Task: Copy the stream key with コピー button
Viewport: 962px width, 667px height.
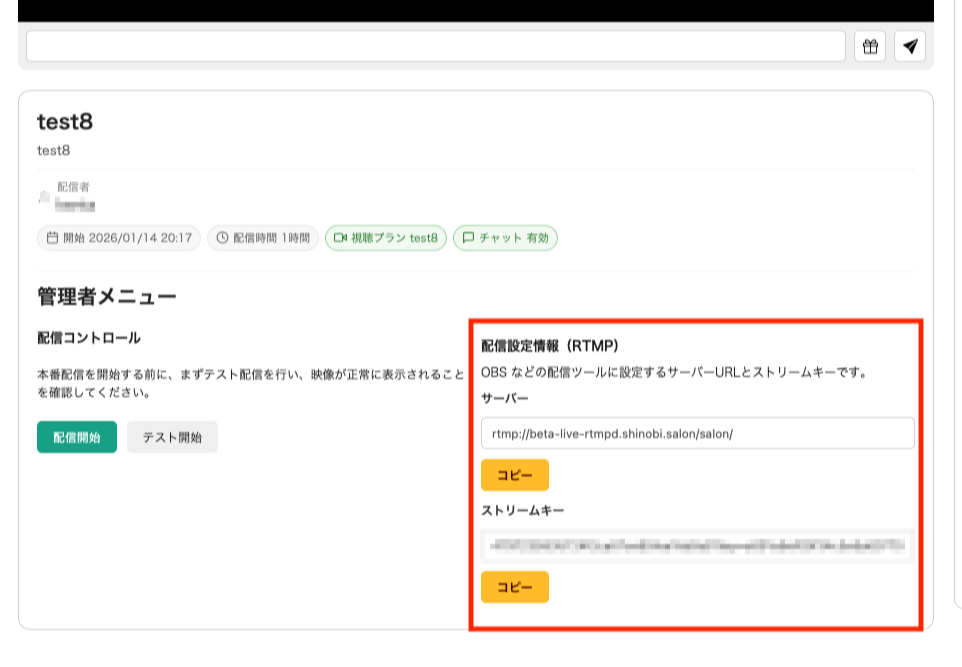Action: 515,587
